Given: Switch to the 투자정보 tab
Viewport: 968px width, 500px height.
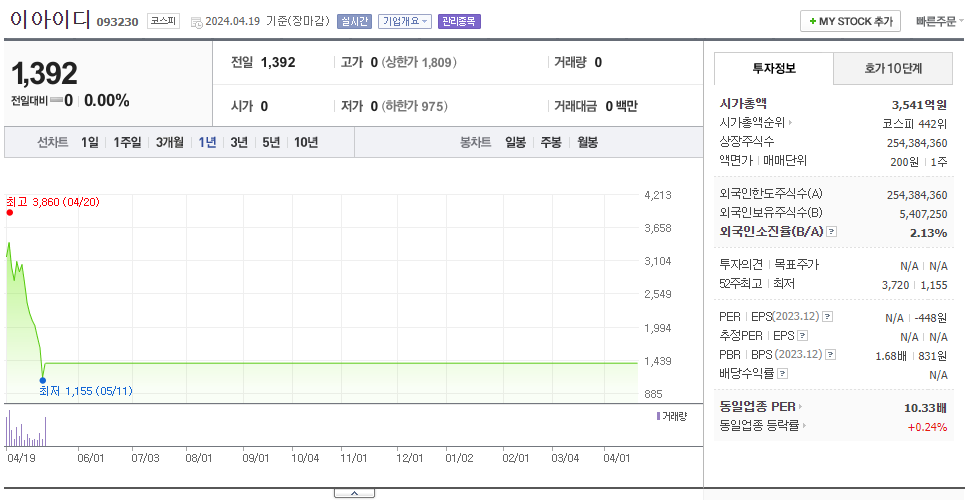Looking at the screenshot, I should pyautogui.click(x=774, y=69).
